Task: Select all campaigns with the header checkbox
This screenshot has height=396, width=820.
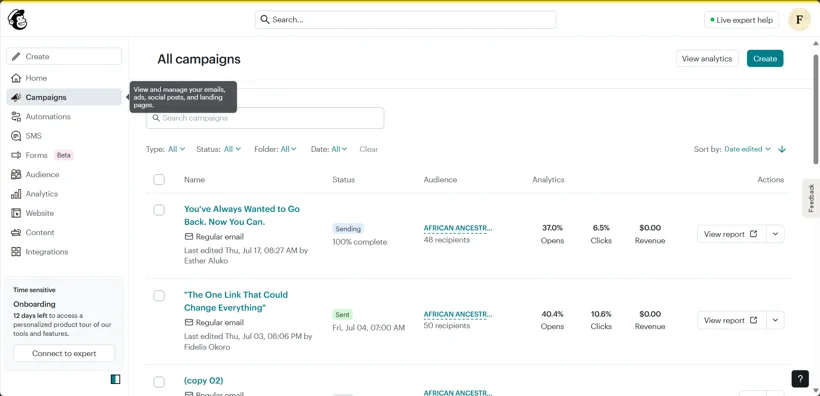Action: click(x=159, y=179)
